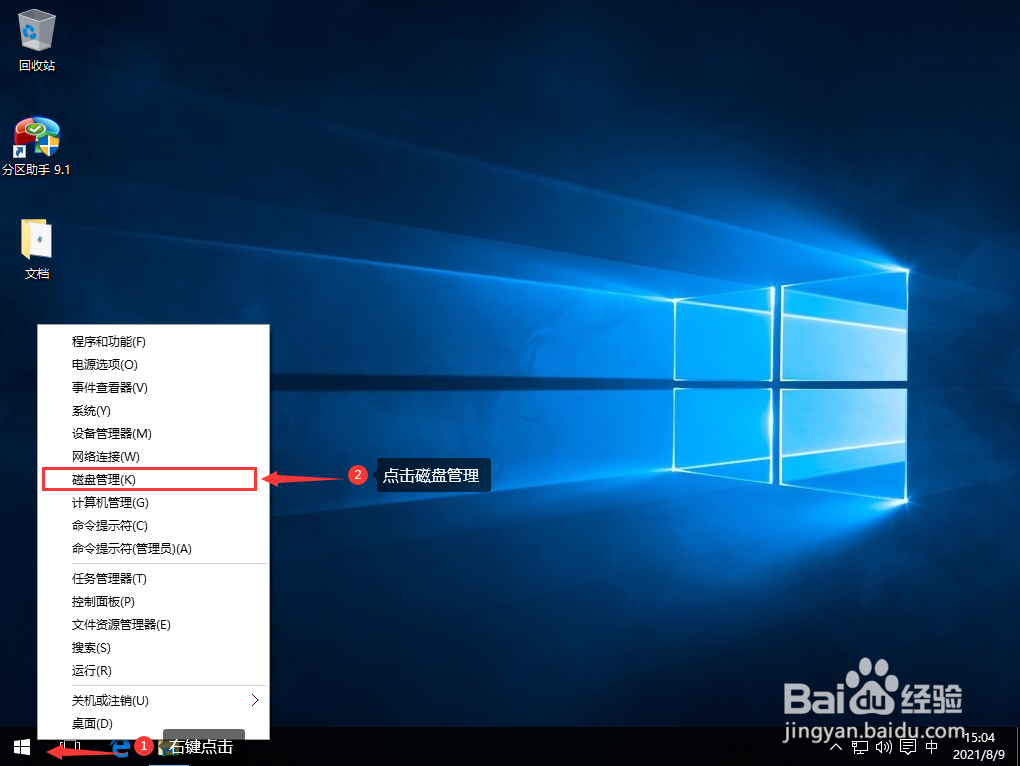This screenshot has width=1020, height=766.
Task: Choose 程序和功能(F) in the menu
Action: (x=154, y=342)
